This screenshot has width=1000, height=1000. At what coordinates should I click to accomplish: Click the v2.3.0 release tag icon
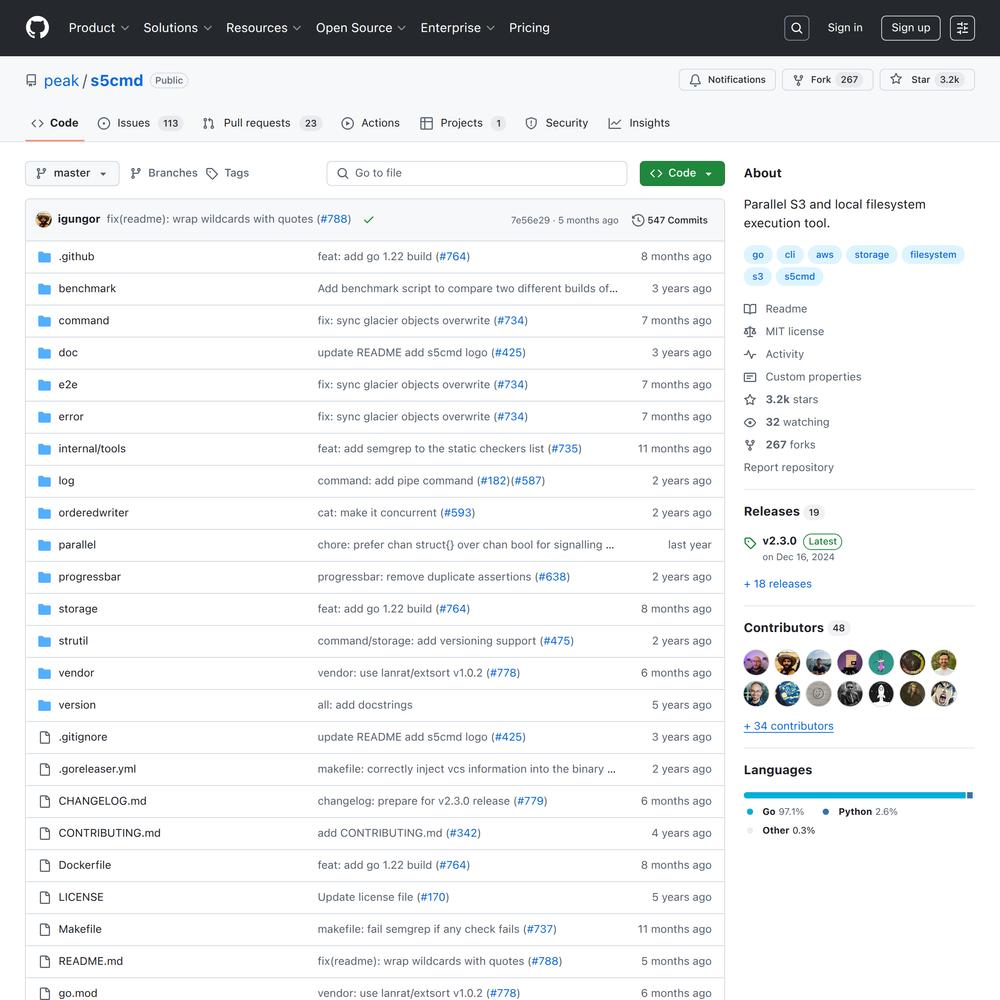750,543
